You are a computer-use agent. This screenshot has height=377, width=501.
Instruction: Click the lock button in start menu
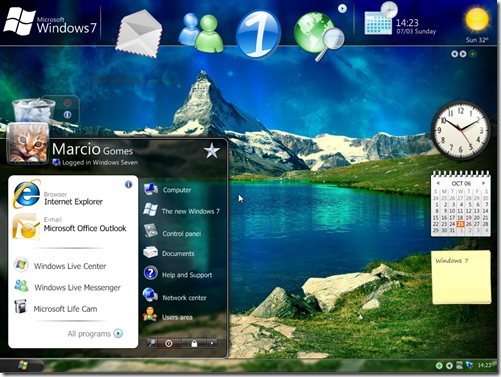point(194,343)
